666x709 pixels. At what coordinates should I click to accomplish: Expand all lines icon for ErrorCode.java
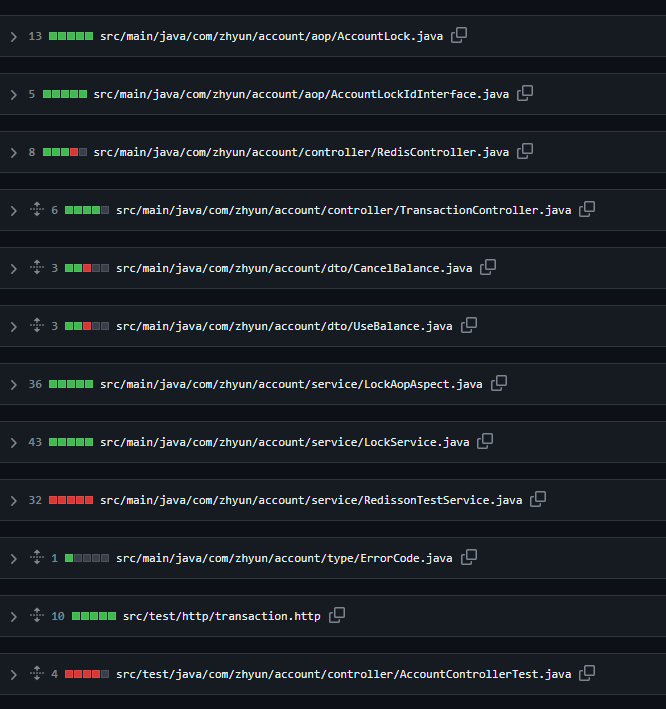(x=37, y=557)
